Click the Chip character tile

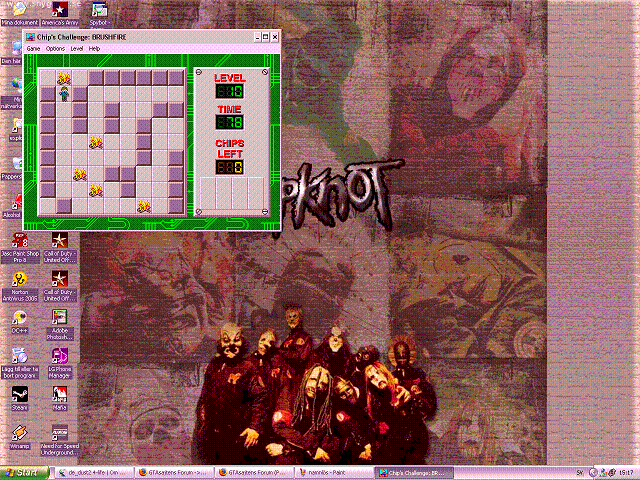64,94
